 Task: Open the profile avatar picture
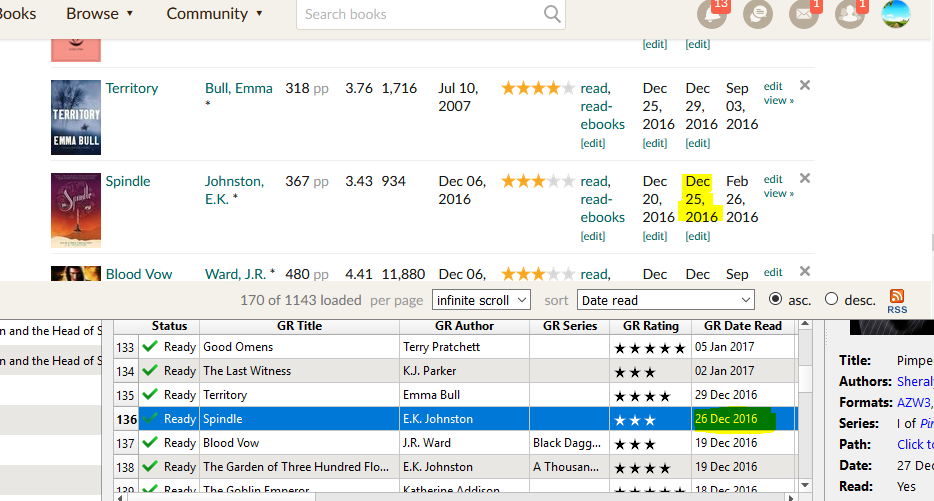point(896,14)
